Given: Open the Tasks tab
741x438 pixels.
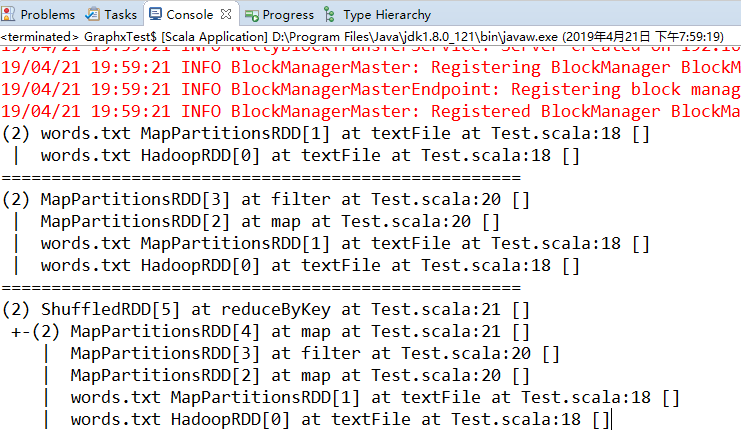Looking at the screenshot, I should [x=120, y=15].
